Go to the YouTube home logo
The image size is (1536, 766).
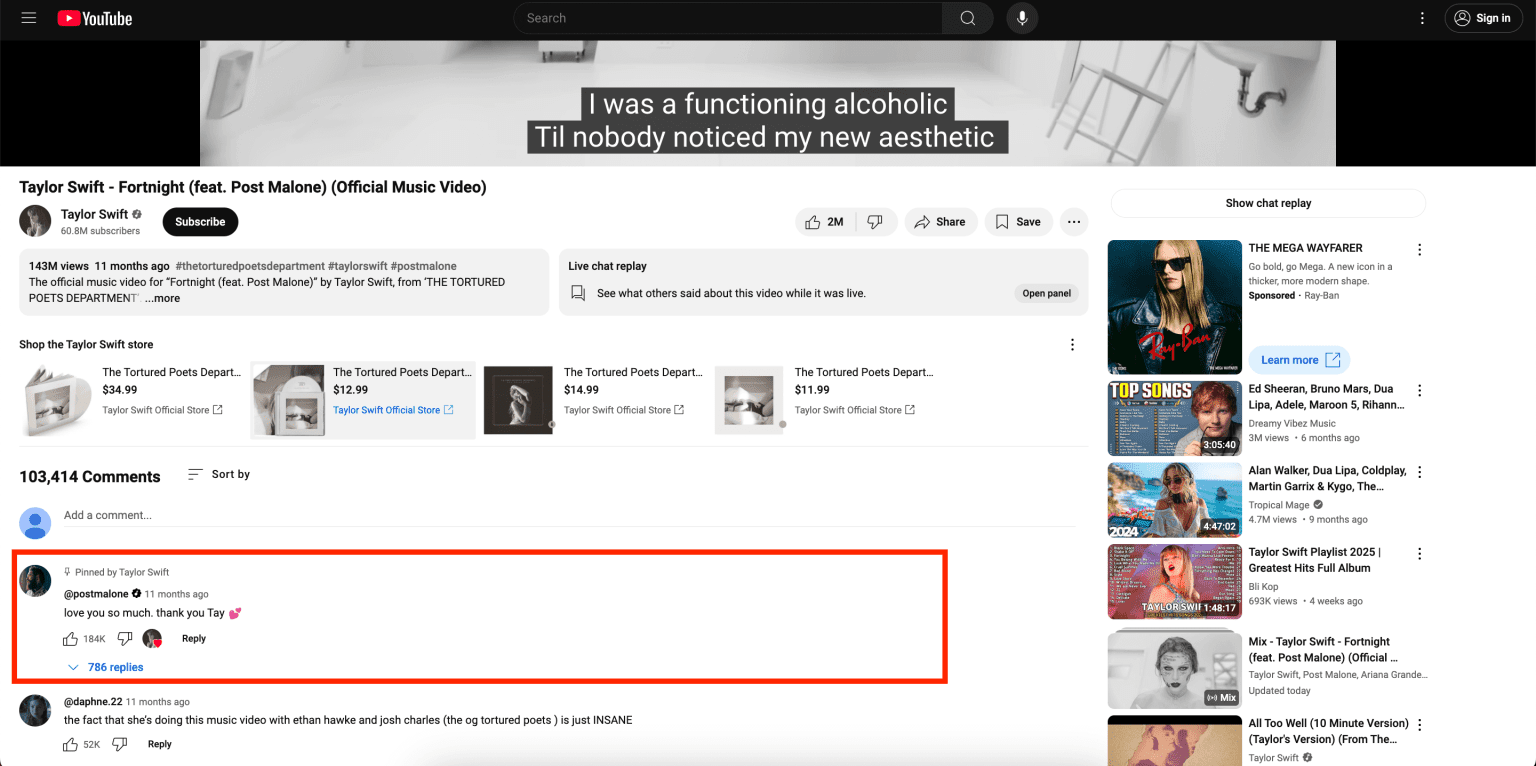(95, 18)
